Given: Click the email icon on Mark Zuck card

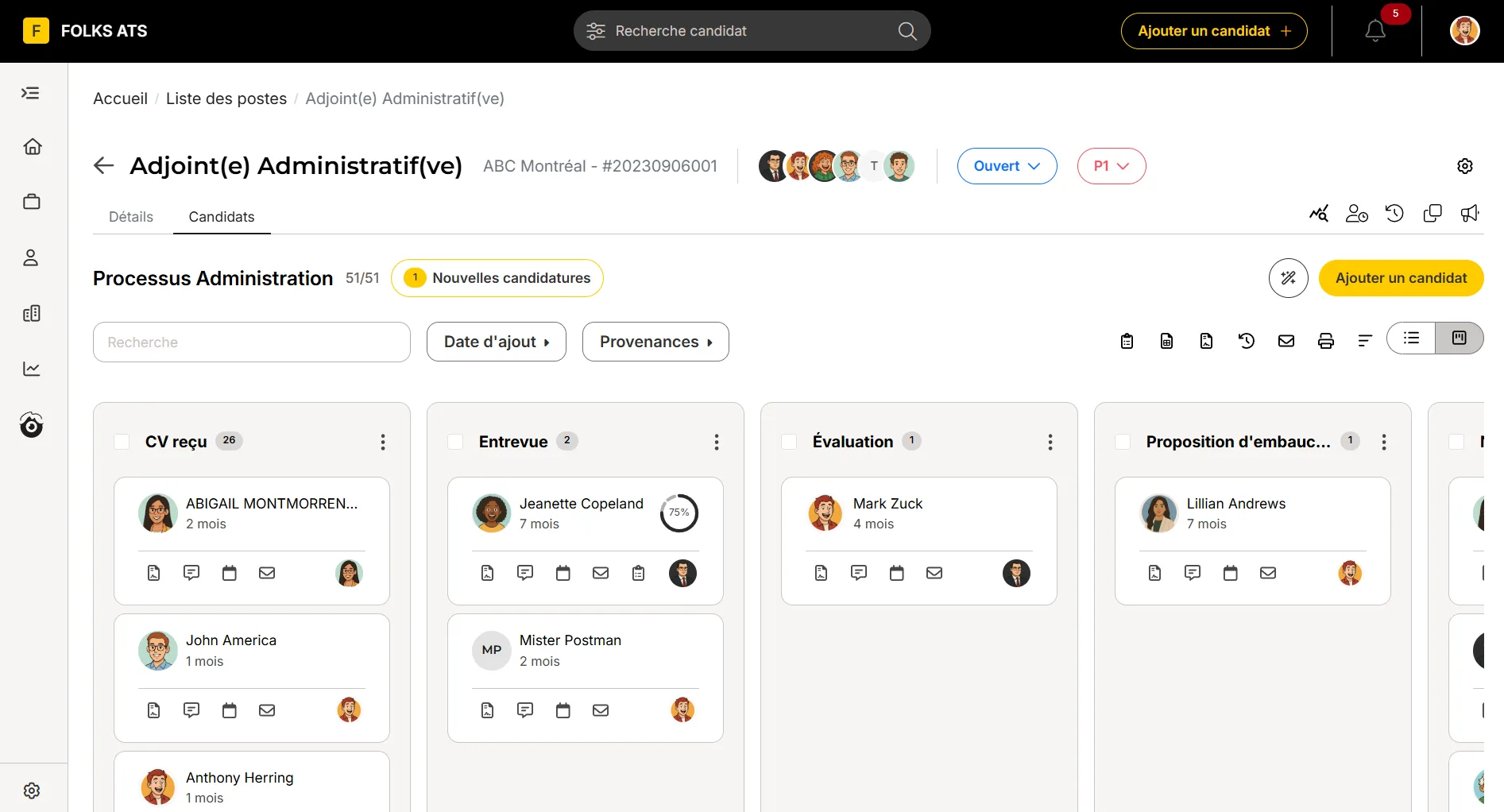Looking at the screenshot, I should (x=934, y=573).
